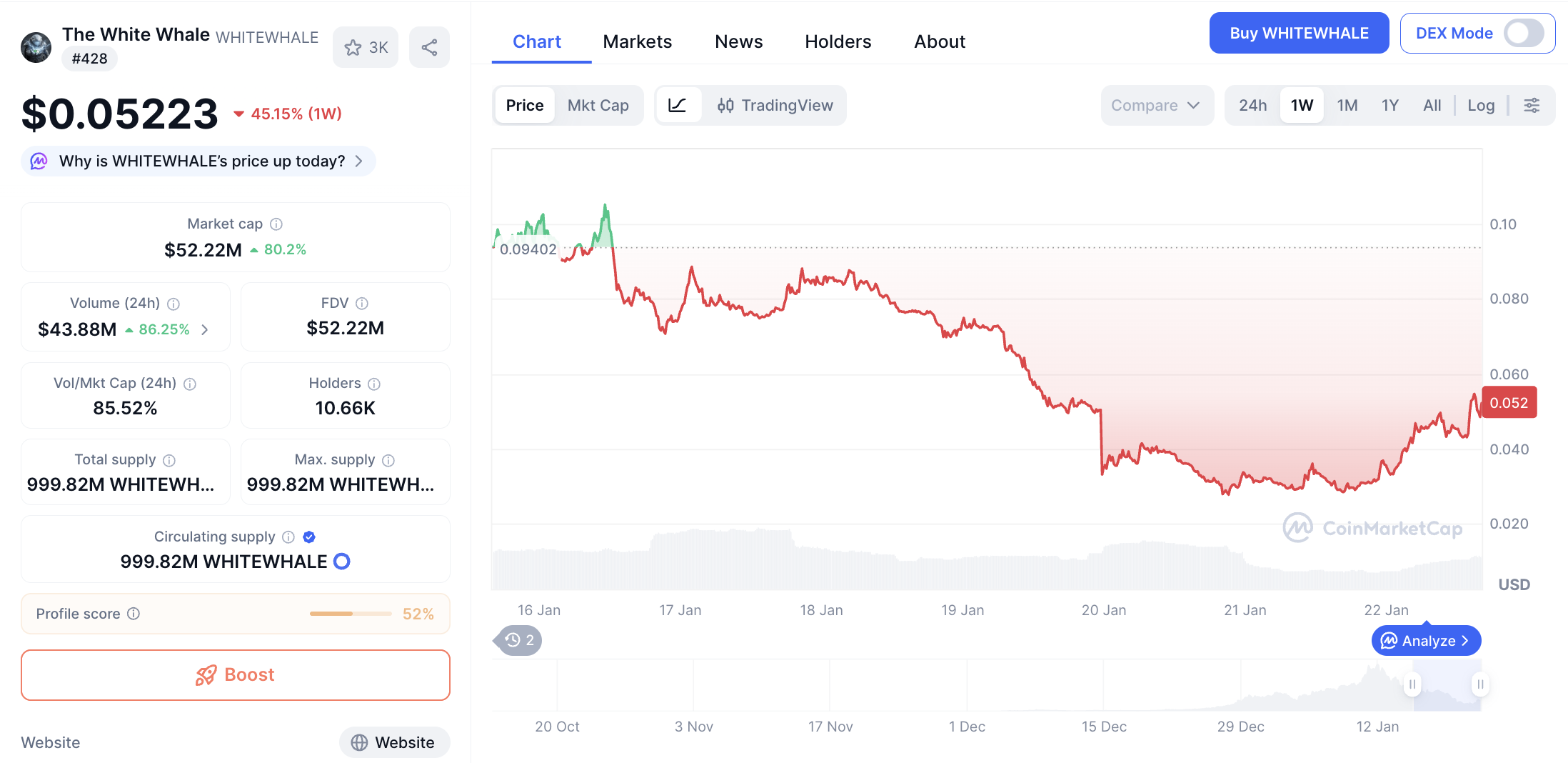Click the Buy WHITEWHALE button
1568x763 pixels.
coord(1298,34)
